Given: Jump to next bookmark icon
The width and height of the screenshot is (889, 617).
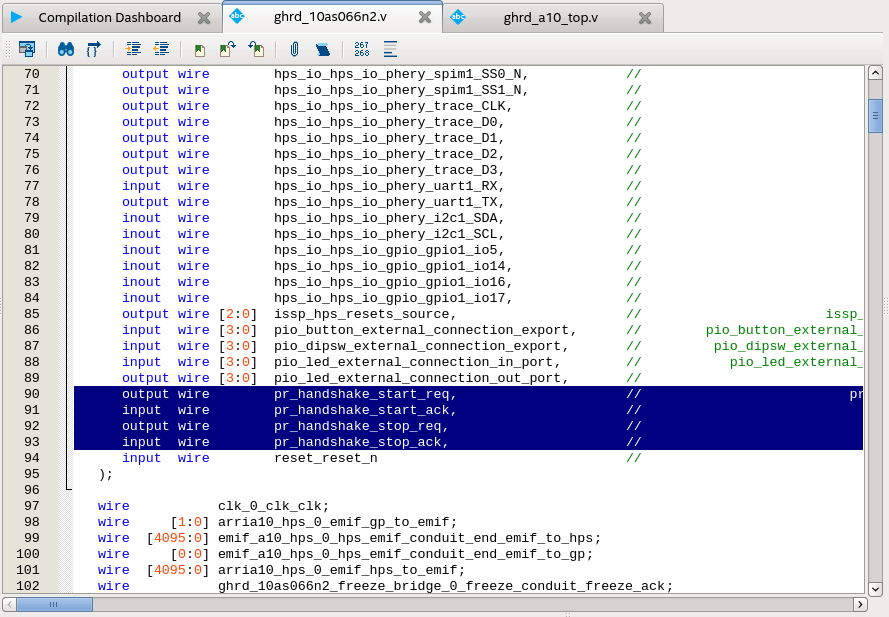Looking at the screenshot, I should point(228,48).
